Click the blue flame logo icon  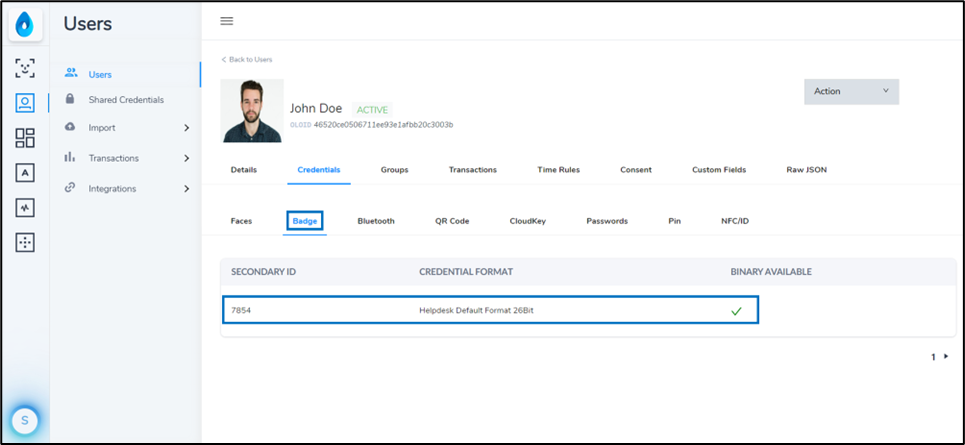(25, 25)
